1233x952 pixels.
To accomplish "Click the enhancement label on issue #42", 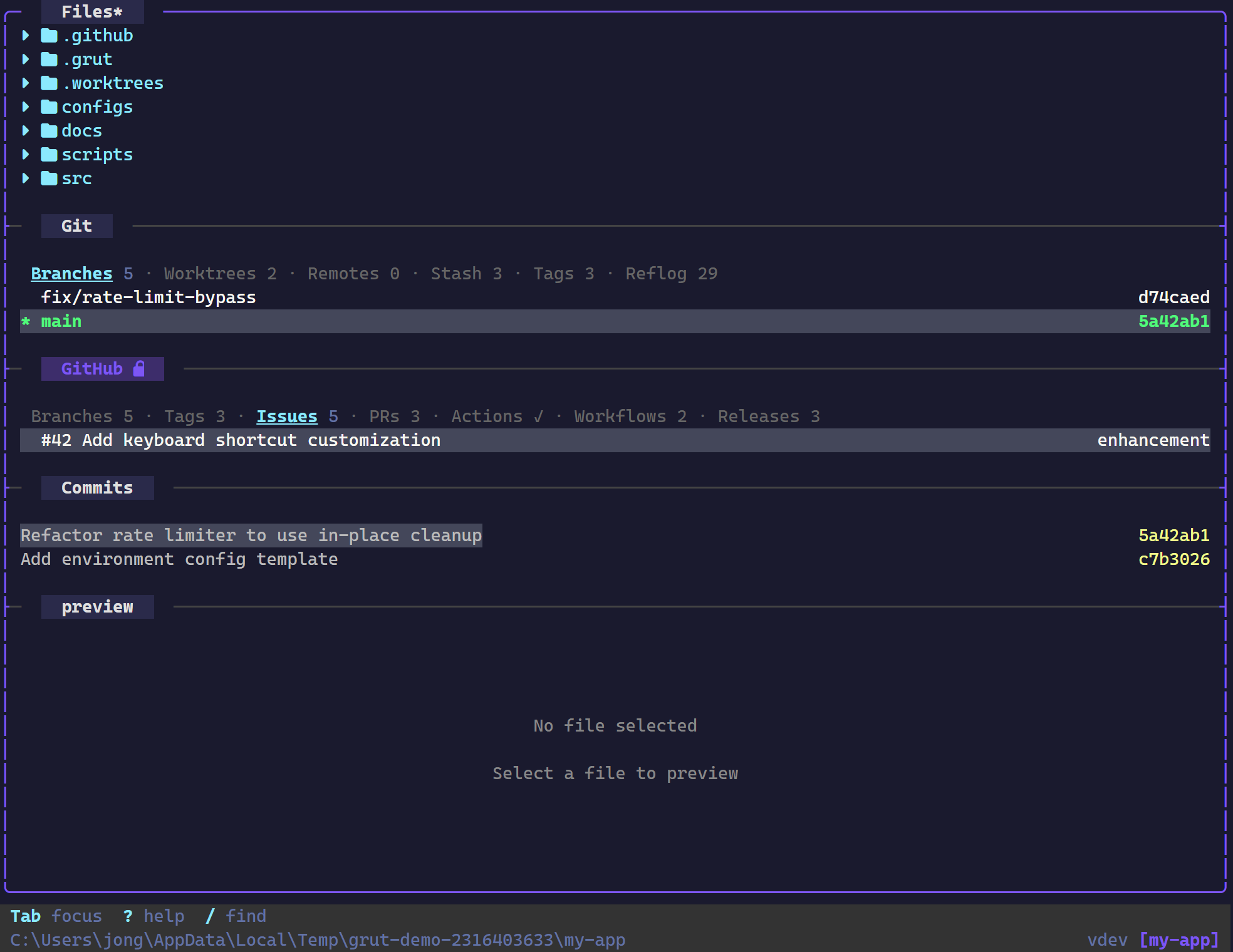I will click(1153, 440).
